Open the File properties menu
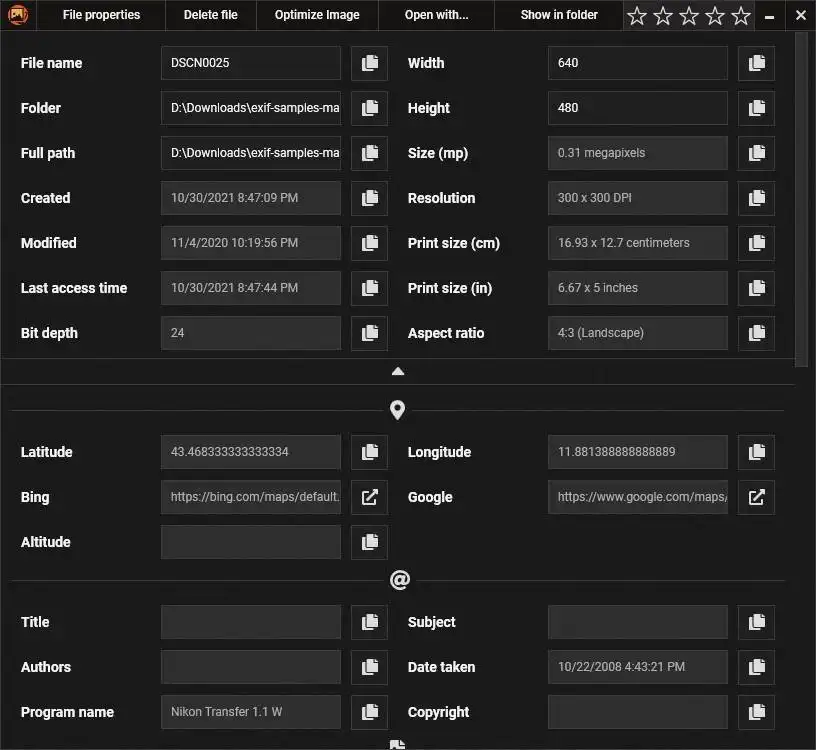This screenshot has height=750, width=816. tap(101, 15)
